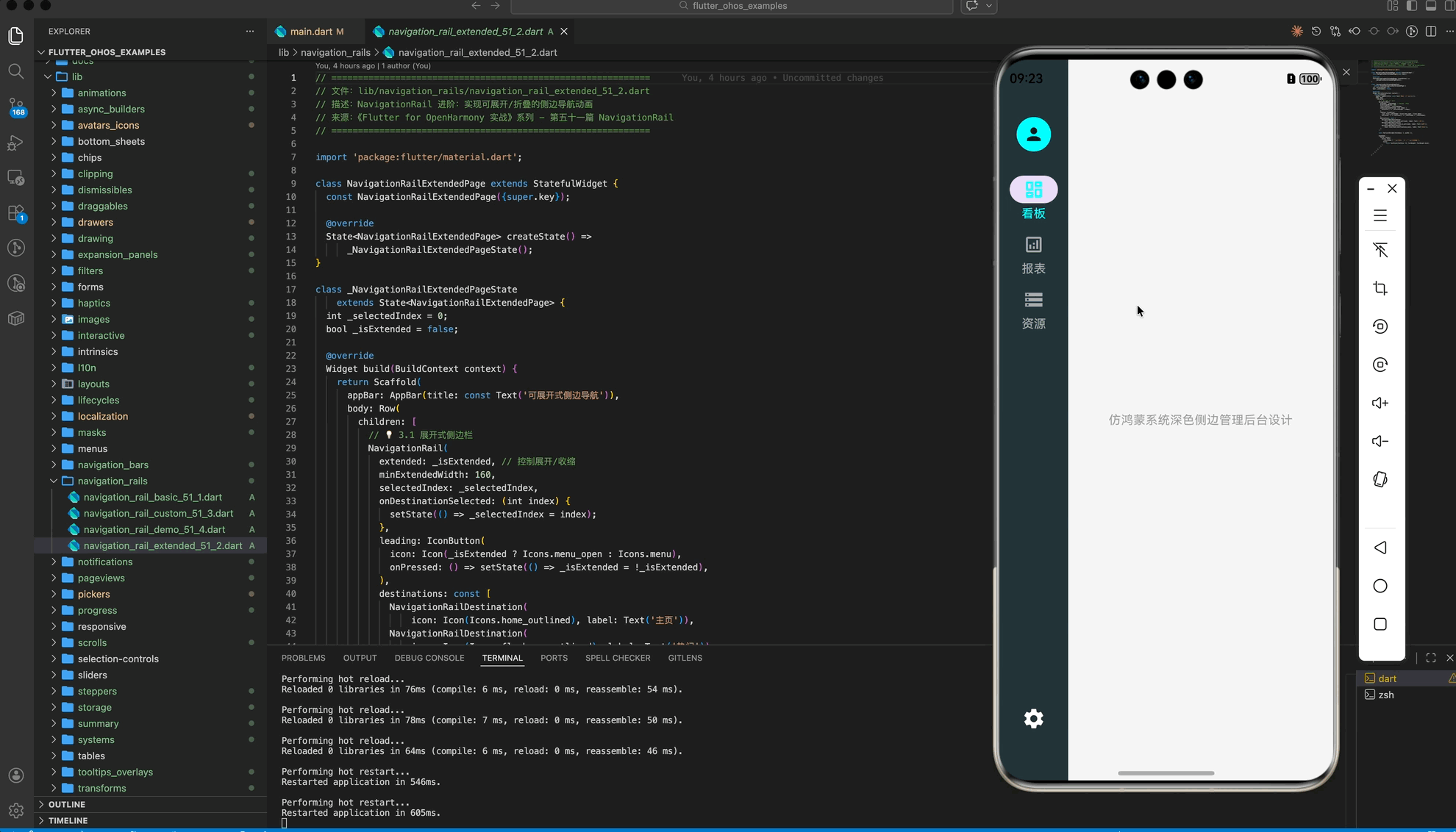Open the Run and Debug view
This screenshot has height=832, width=1456.
(x=16, y=143)
